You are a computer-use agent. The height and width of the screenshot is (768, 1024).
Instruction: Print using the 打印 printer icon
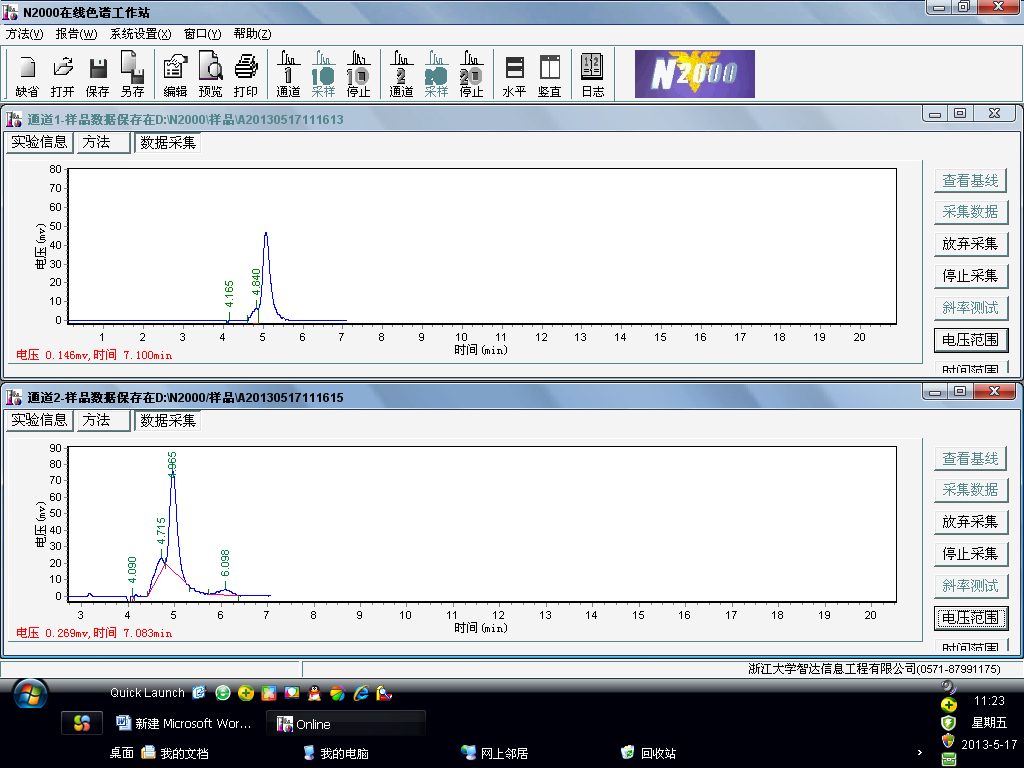245,75
